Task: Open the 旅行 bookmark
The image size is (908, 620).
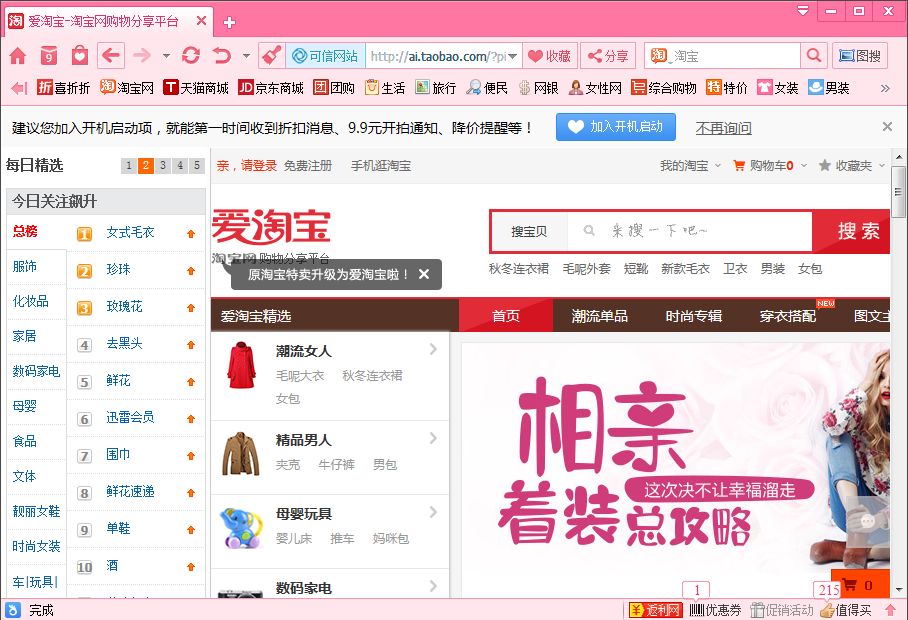Action: (436, 87)
